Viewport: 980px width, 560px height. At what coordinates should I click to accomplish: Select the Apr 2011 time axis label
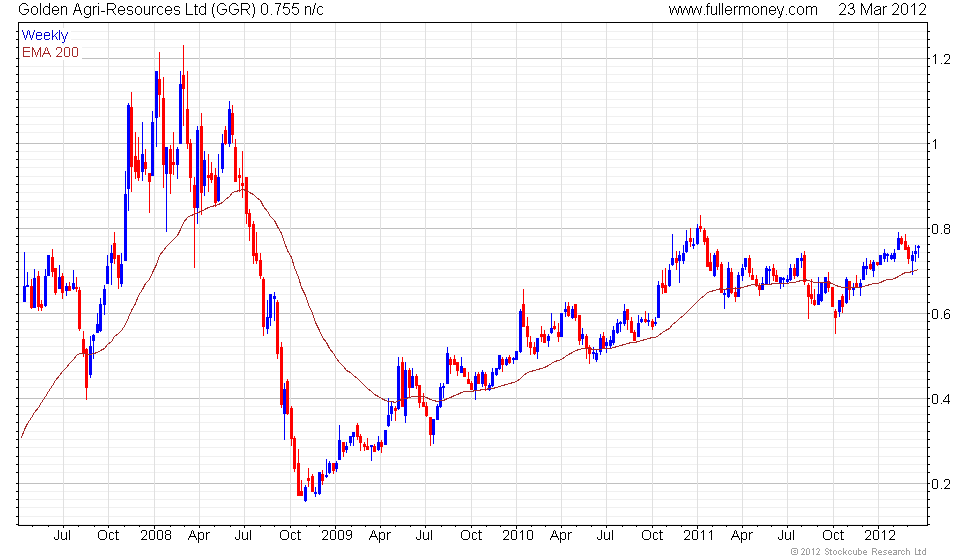742,536
